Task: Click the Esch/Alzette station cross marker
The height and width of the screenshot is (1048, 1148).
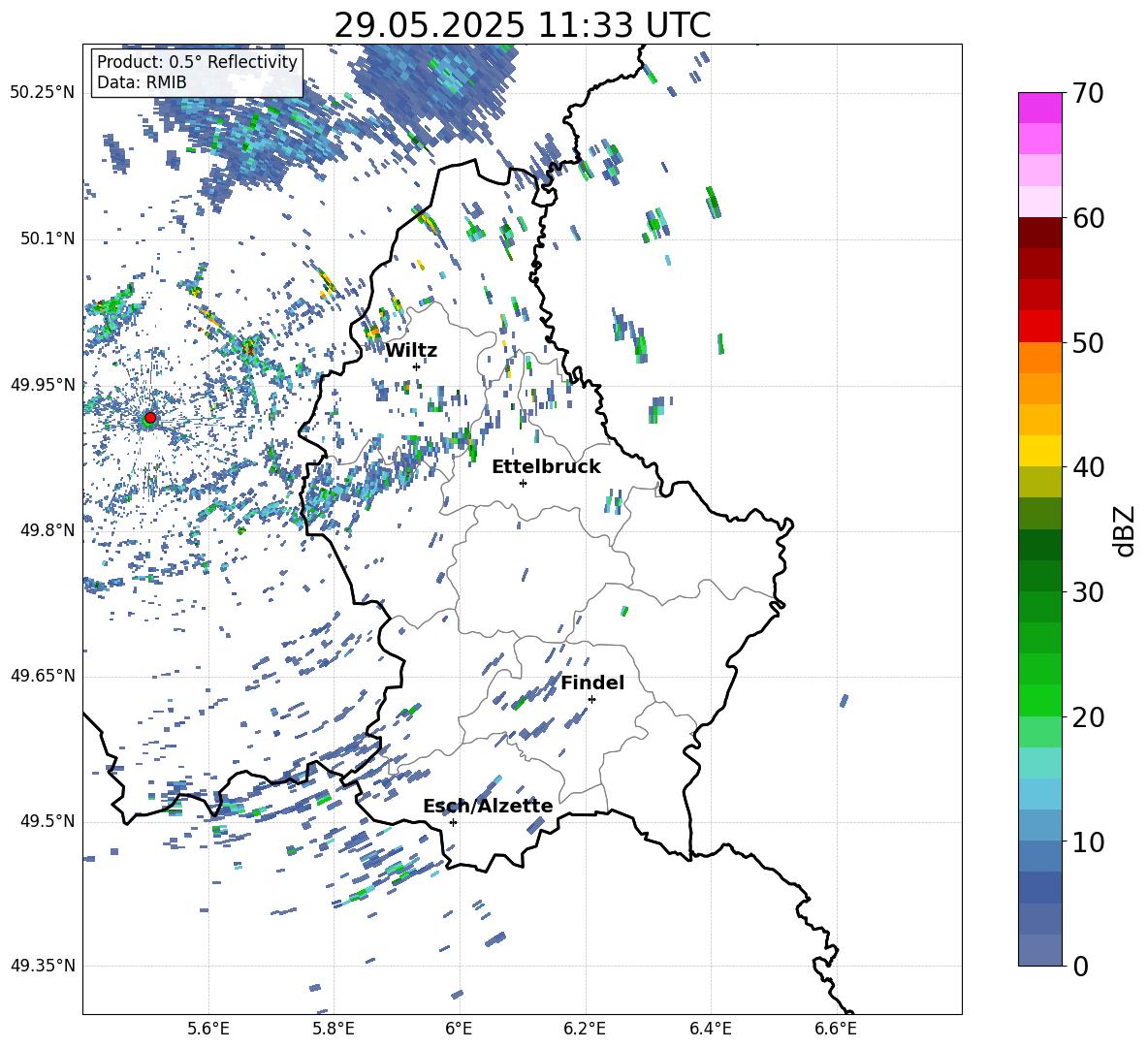Action: tap(453, 822)
